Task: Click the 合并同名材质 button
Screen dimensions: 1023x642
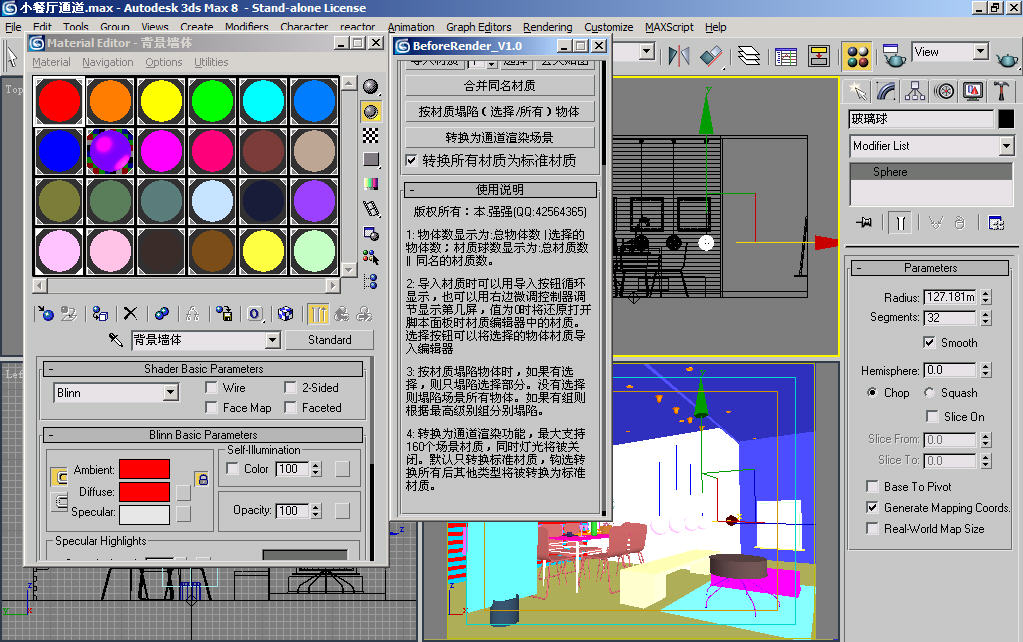Action: point(499,85)
